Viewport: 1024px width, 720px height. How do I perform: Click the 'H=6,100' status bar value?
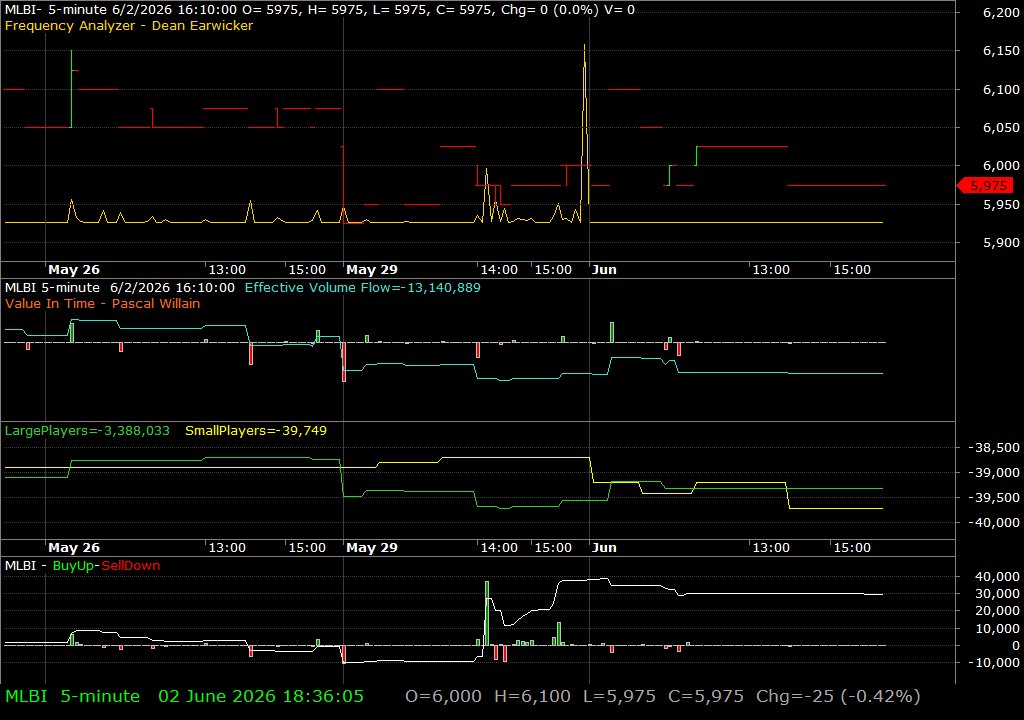point(532,696)
